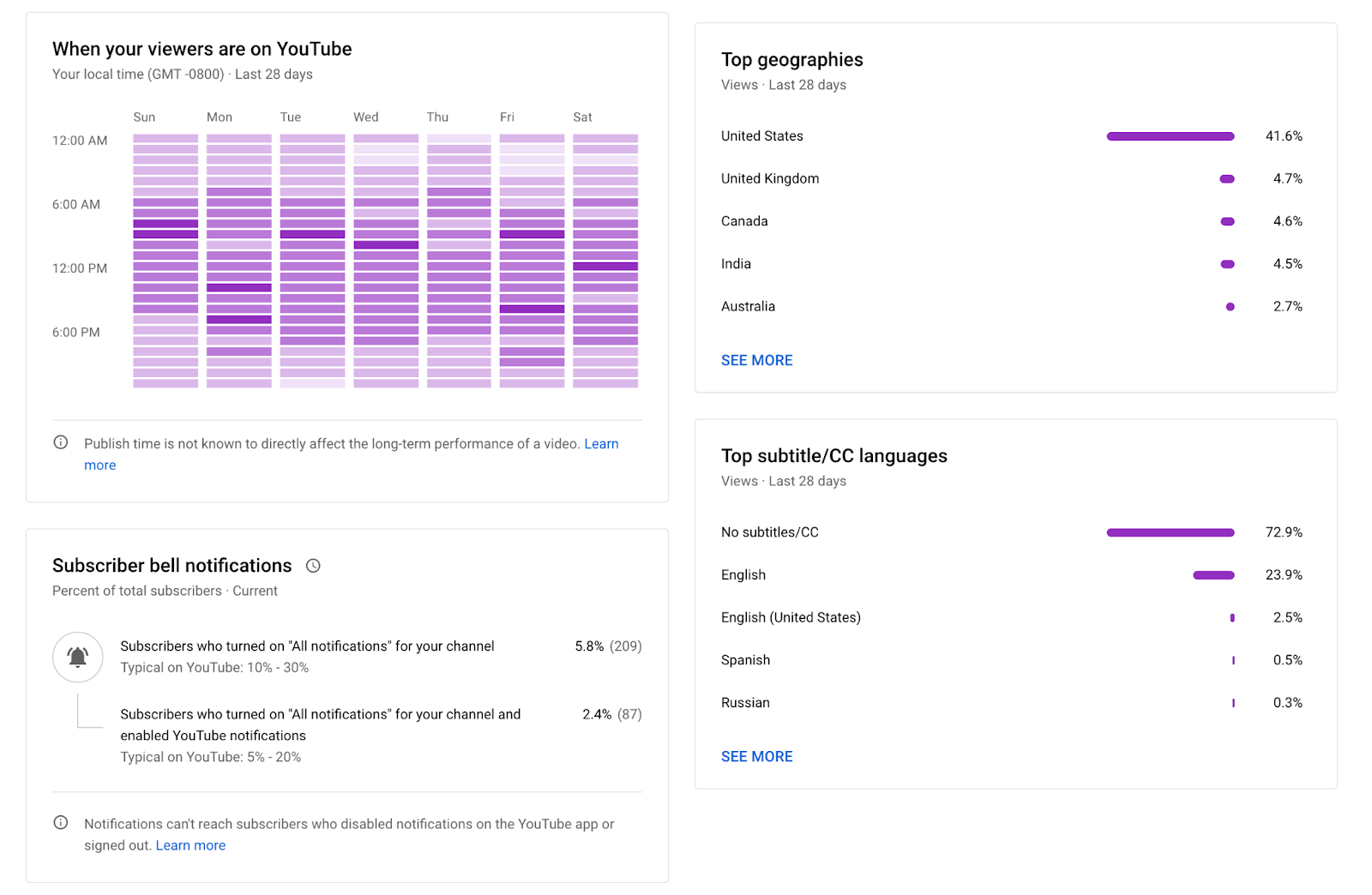The image size is (1372, 895).
Task: Open Learn more link about disabled notifications
Action: [x=190, y=845]
